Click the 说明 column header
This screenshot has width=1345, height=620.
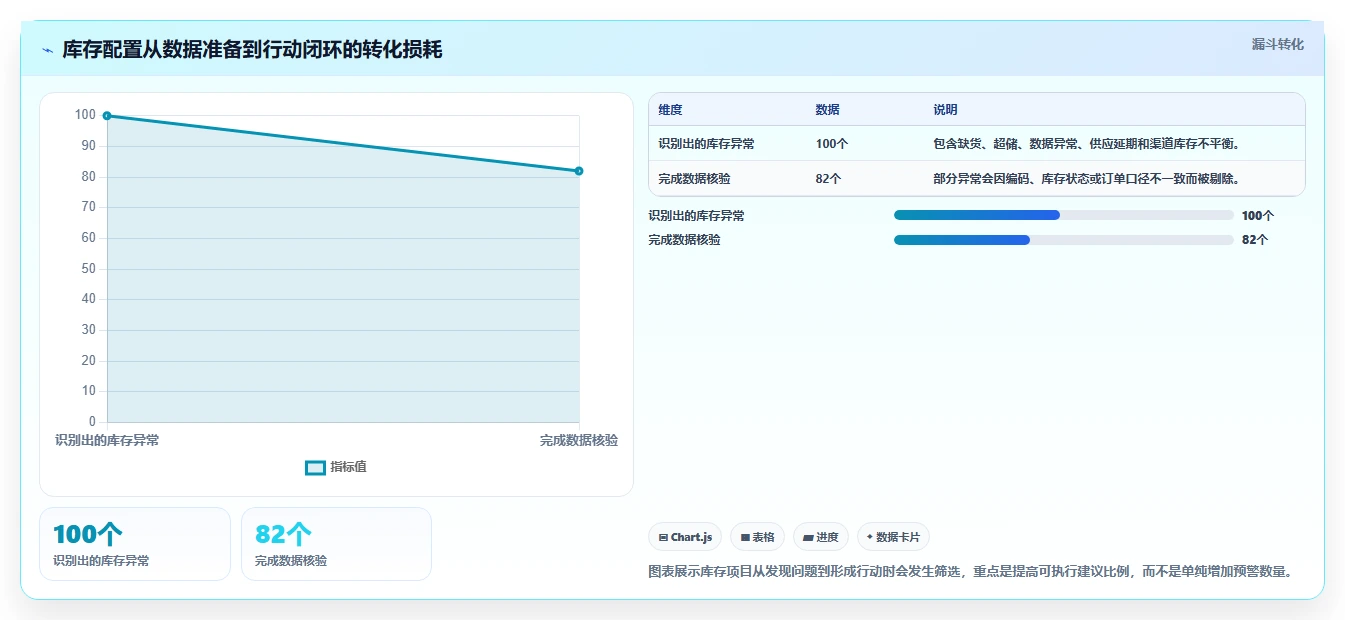click(x=945, y=110)
